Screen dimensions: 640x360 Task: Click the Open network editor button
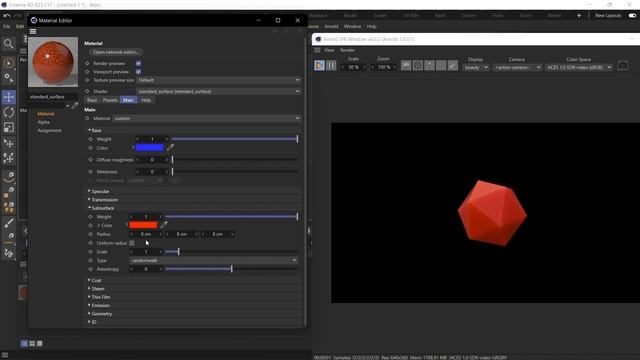[x=116, y=52]
